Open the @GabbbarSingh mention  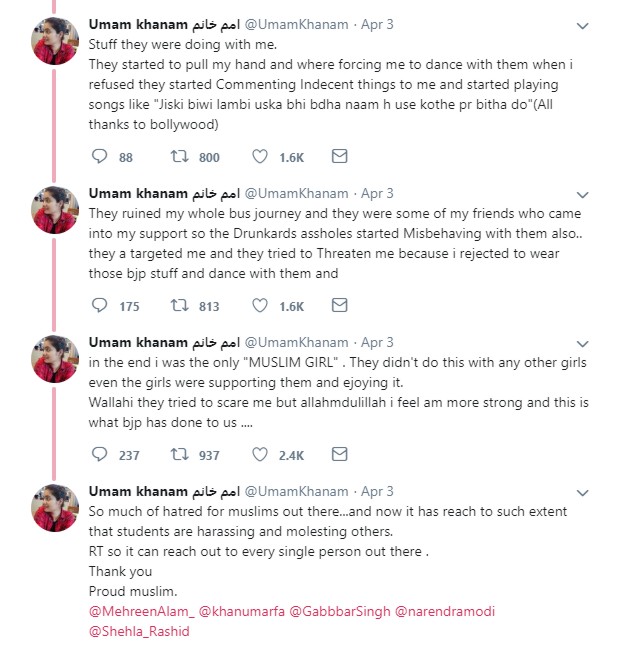339,611
